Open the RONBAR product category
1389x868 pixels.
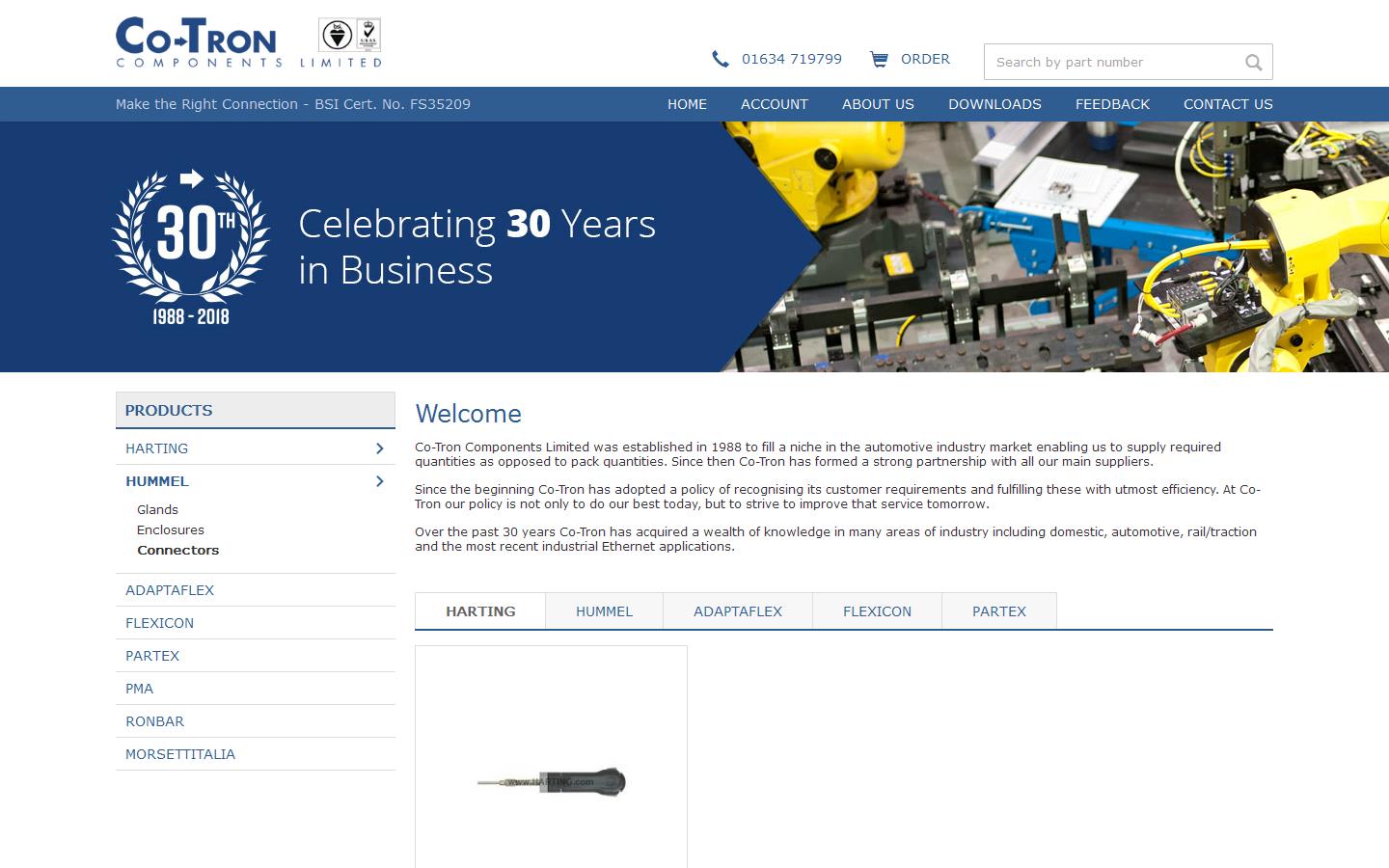click(154, 720)
